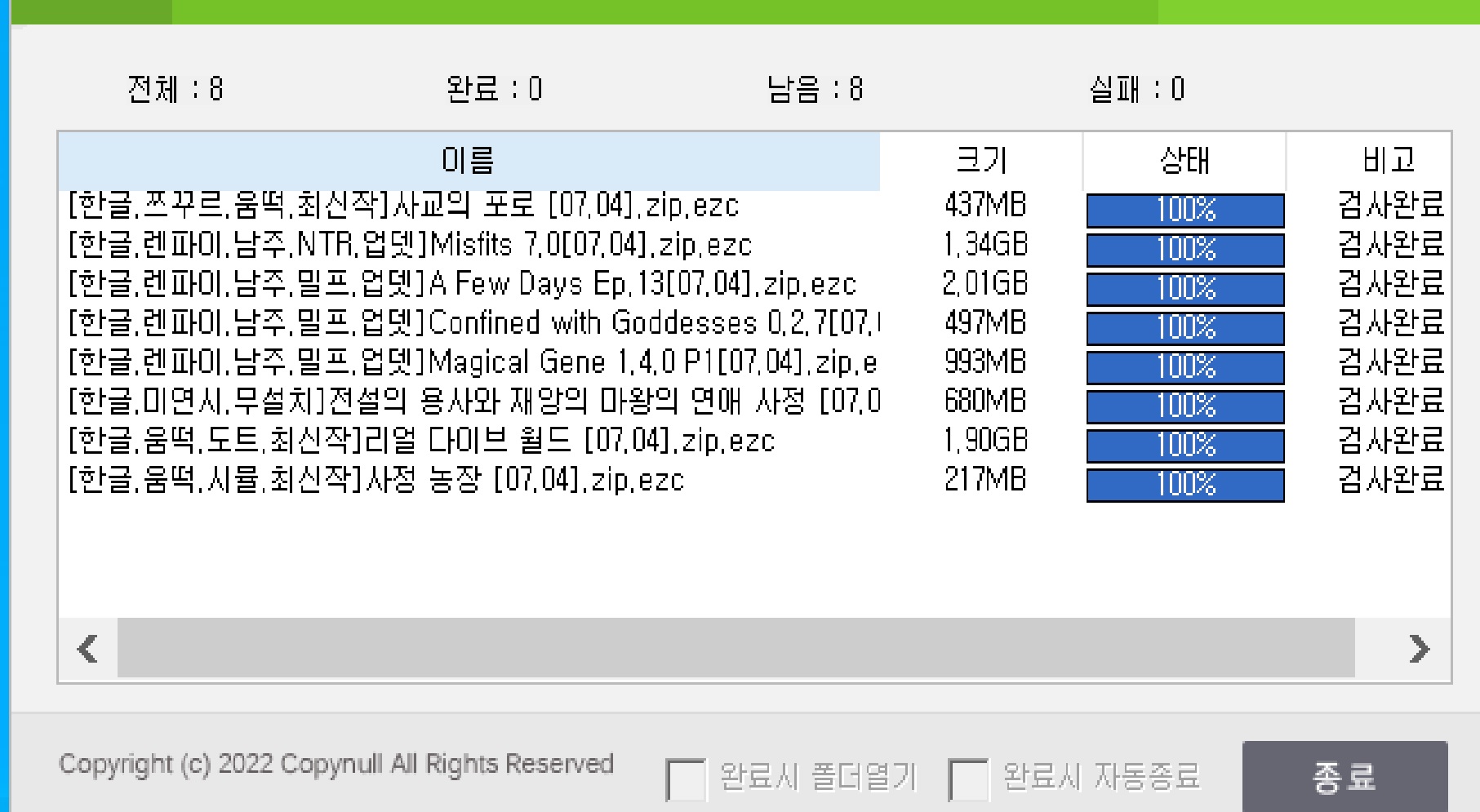Select the Confined with Goddesses file row
1480x812 pixels.
tap(473, 323)
